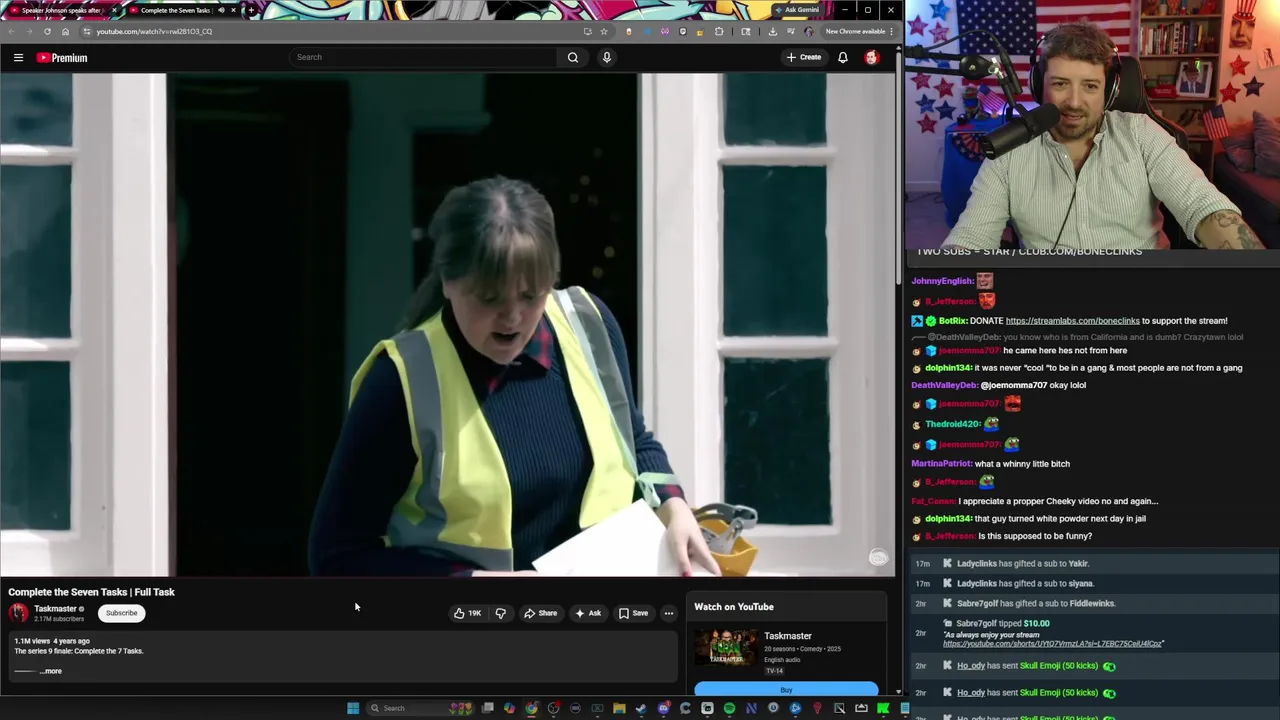
Task: Go back in Chrome navigation
Action: click(x=11, y=31)
